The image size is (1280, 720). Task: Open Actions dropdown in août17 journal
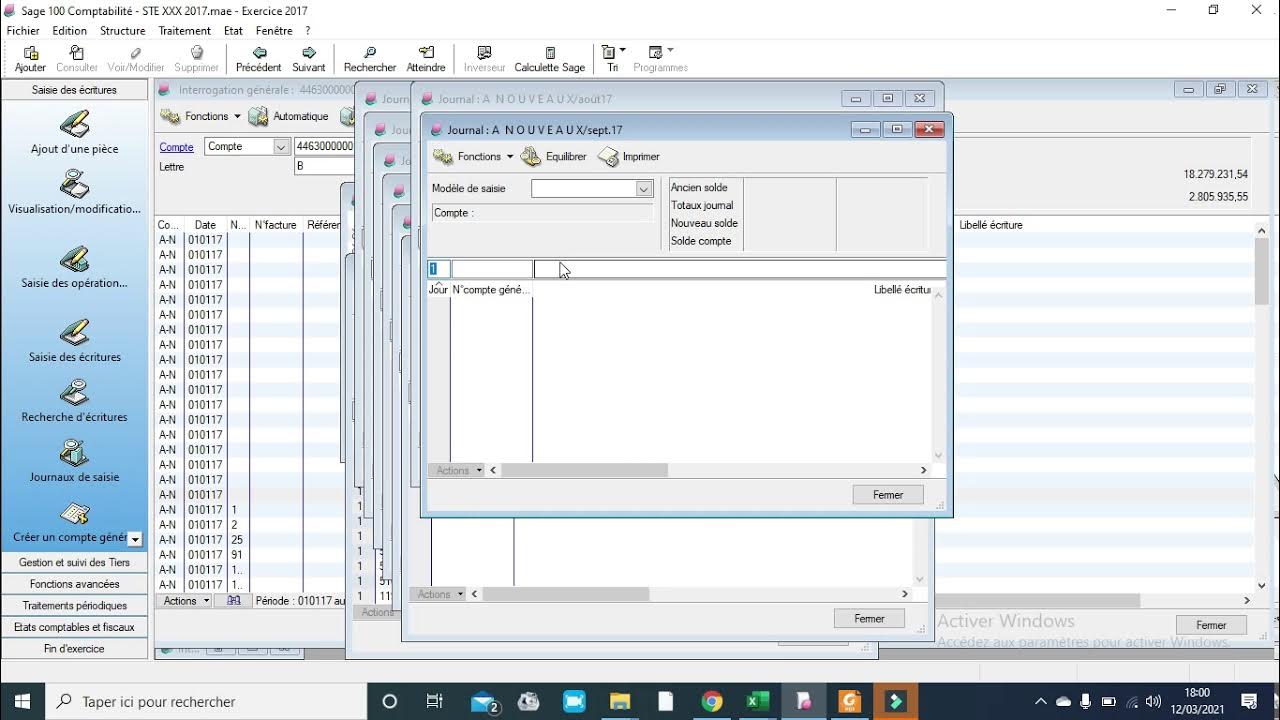(x=439, y=594)
